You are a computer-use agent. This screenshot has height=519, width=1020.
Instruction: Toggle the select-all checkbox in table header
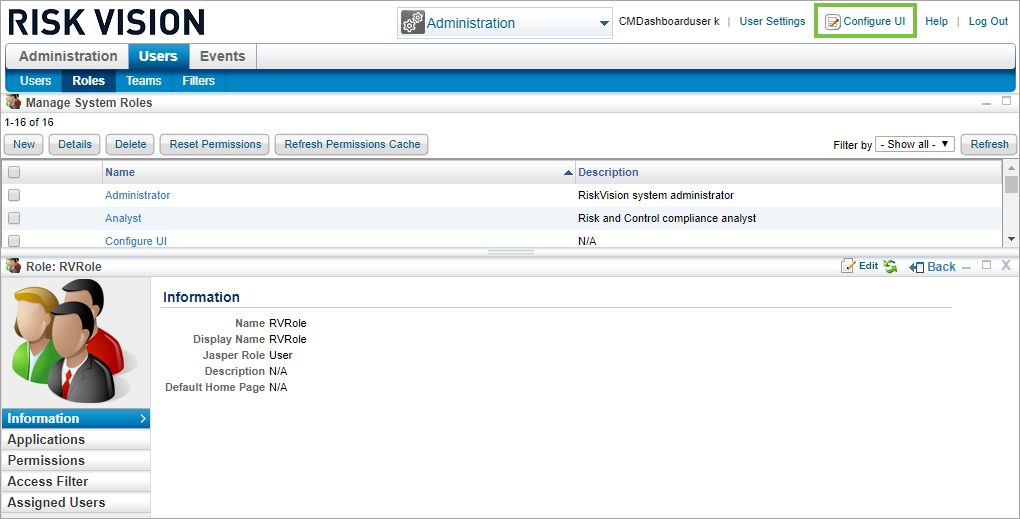14,172
